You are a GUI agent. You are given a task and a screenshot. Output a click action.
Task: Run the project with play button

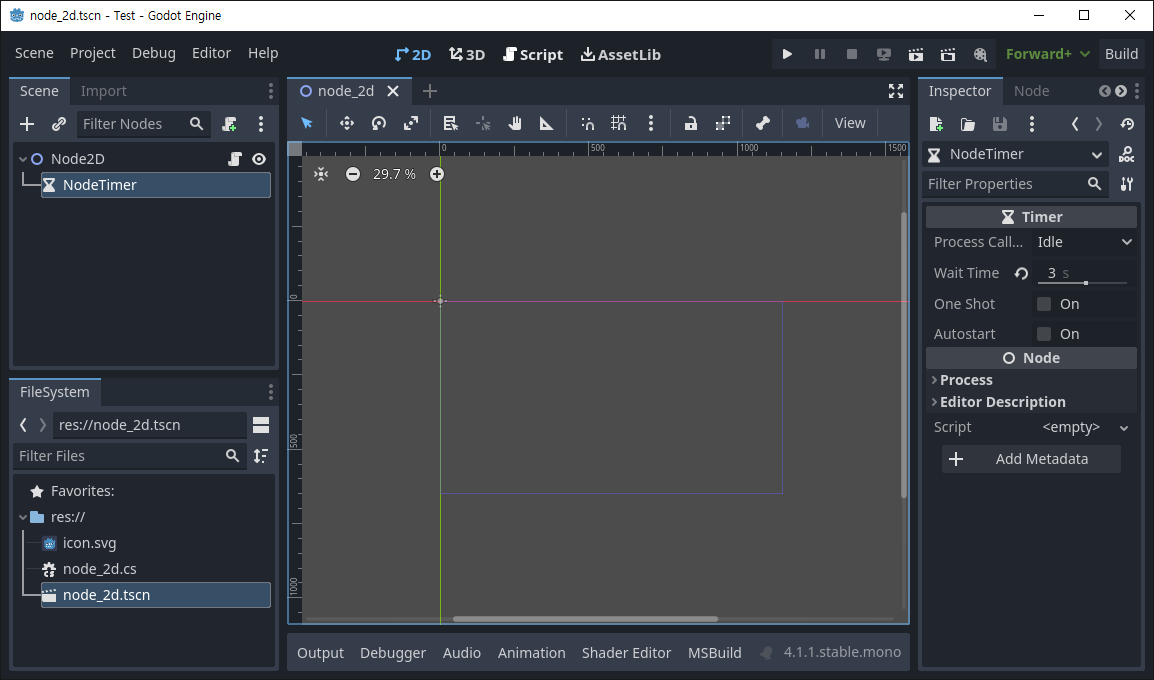(787, 54)
